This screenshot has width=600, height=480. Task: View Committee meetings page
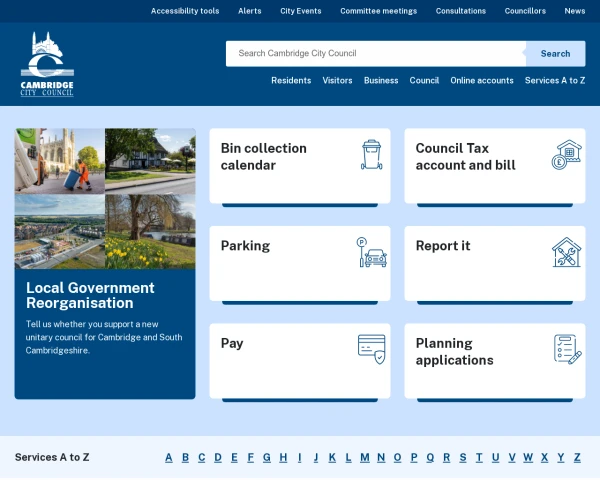(378, 11)
